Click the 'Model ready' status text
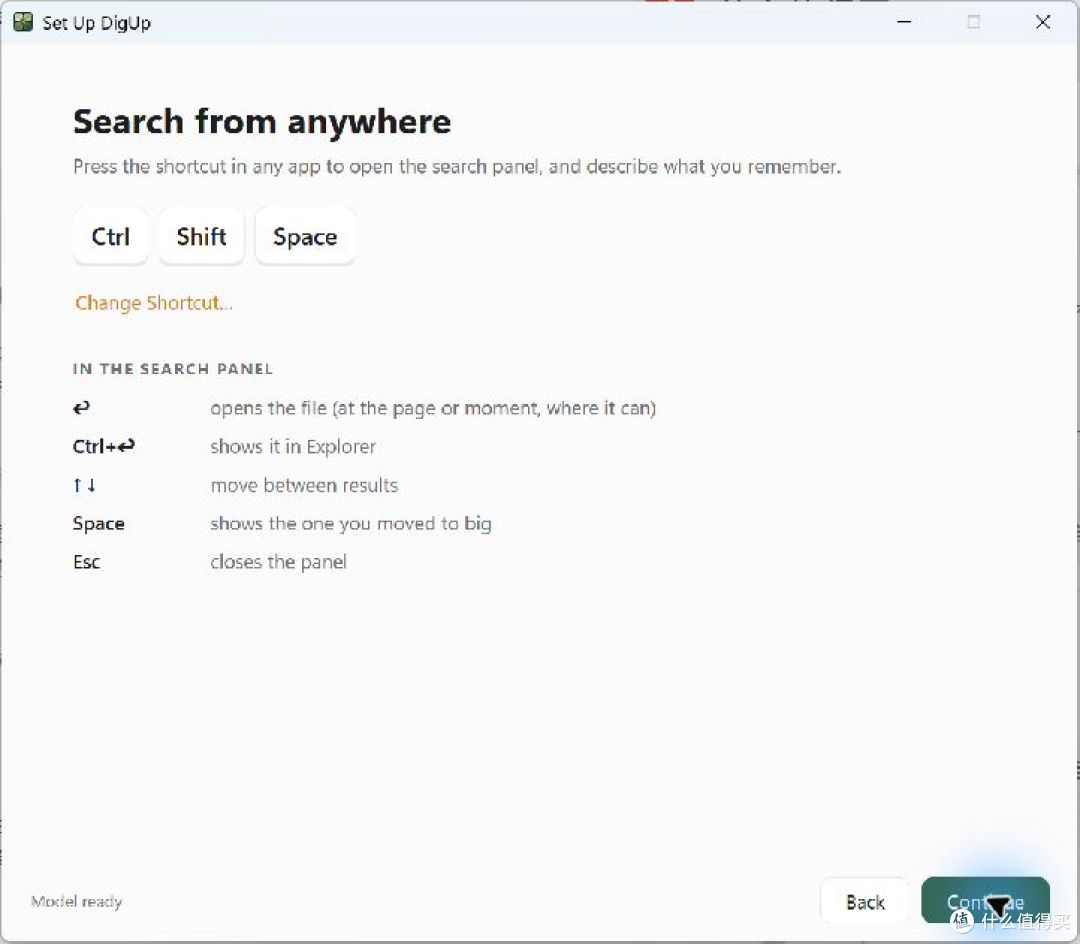The height and width of the screenshot is (944, 1080). point(76,901)
